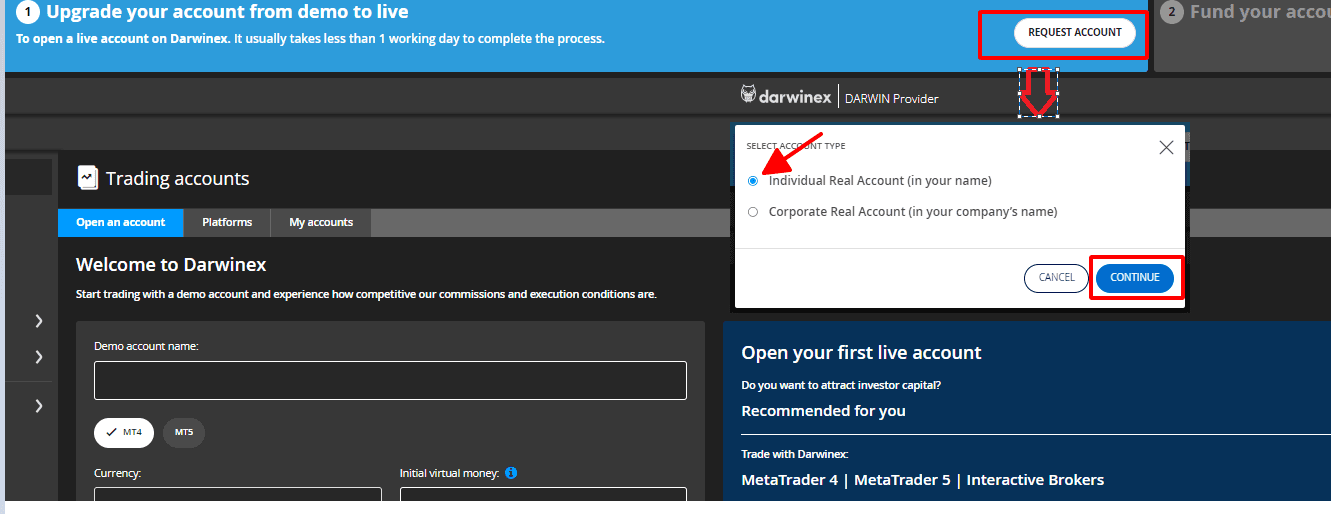1331x514 pixels.
Task: Focus the Demo account name field
Action: pos(390,380)
